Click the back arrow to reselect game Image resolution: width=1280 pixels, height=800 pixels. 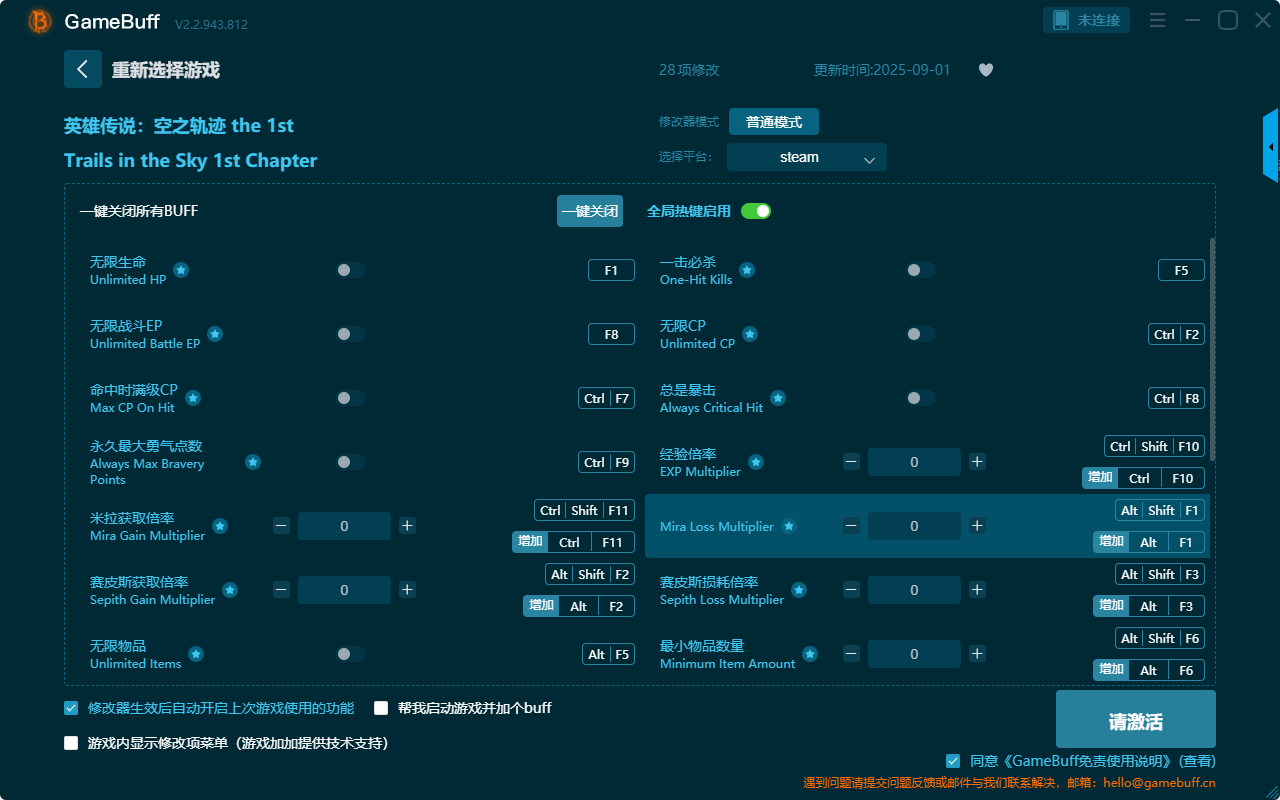coord(83,69)
